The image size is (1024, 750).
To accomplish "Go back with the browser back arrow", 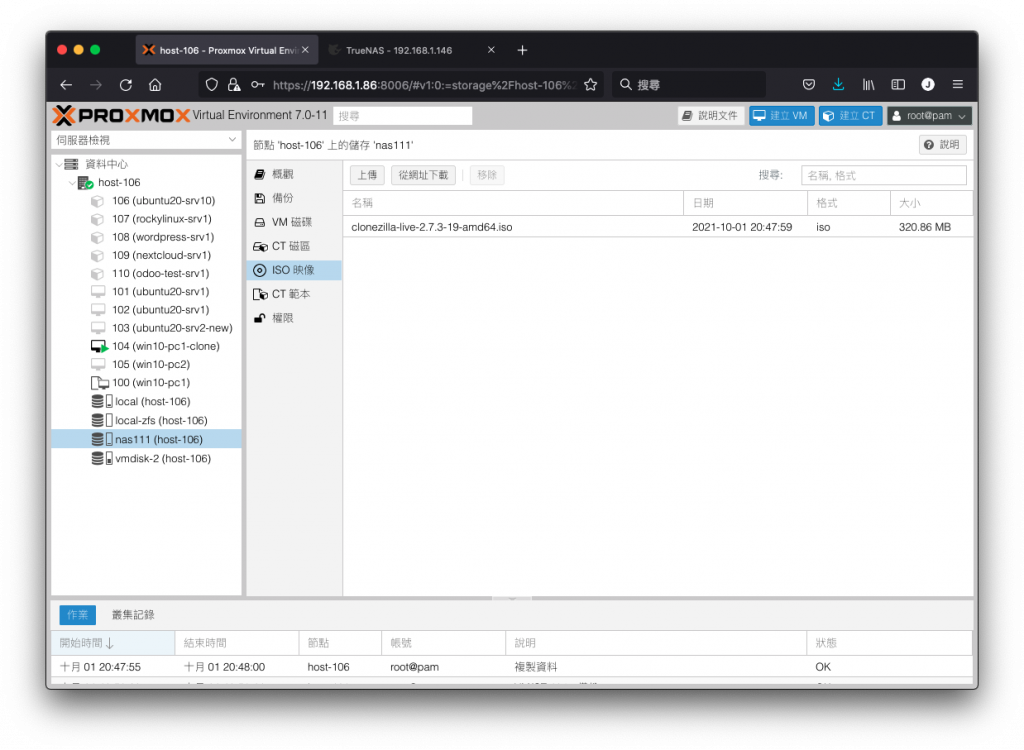I will (x=66, y=85).
